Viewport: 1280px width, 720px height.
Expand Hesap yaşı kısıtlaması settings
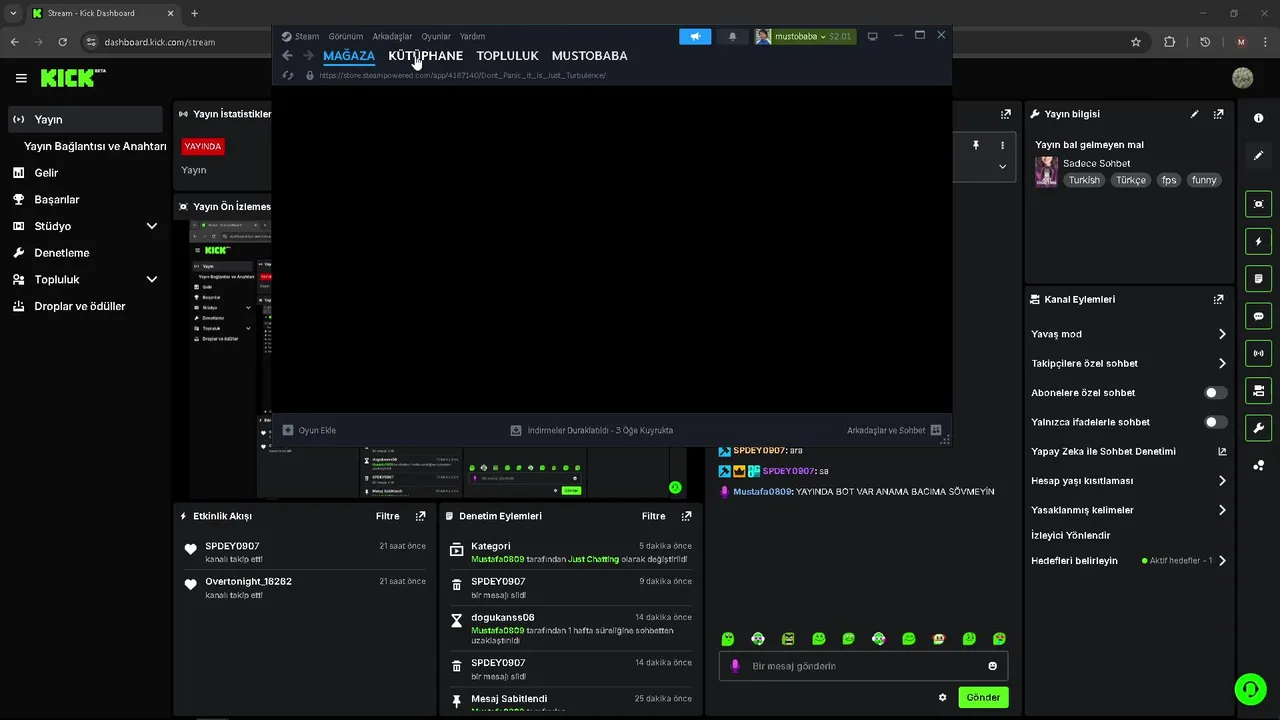(1222, 481)
